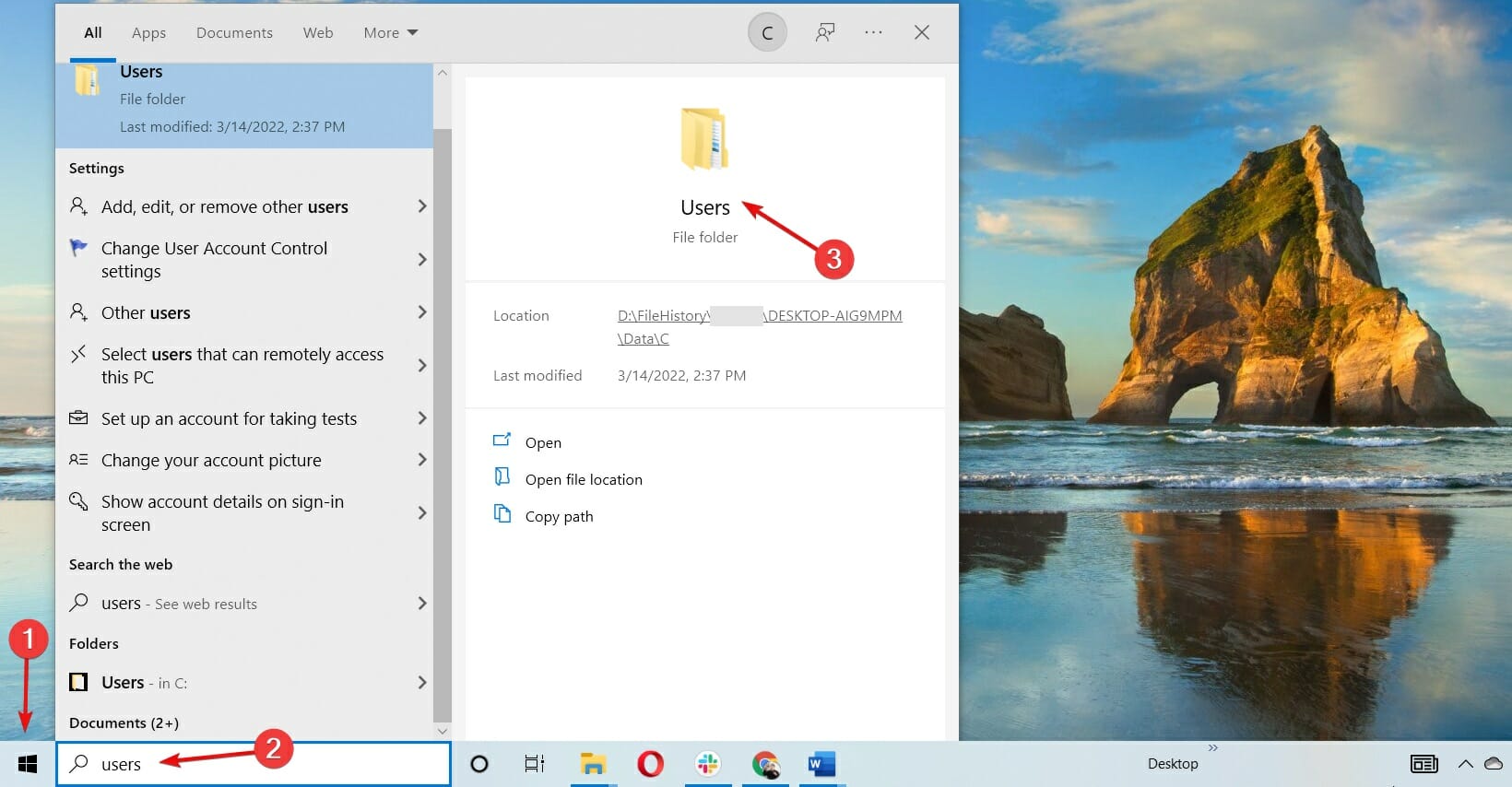Screen dimensions: 1512x787
Task: Open Slack from the taskbar
Action: coord(708,764)
